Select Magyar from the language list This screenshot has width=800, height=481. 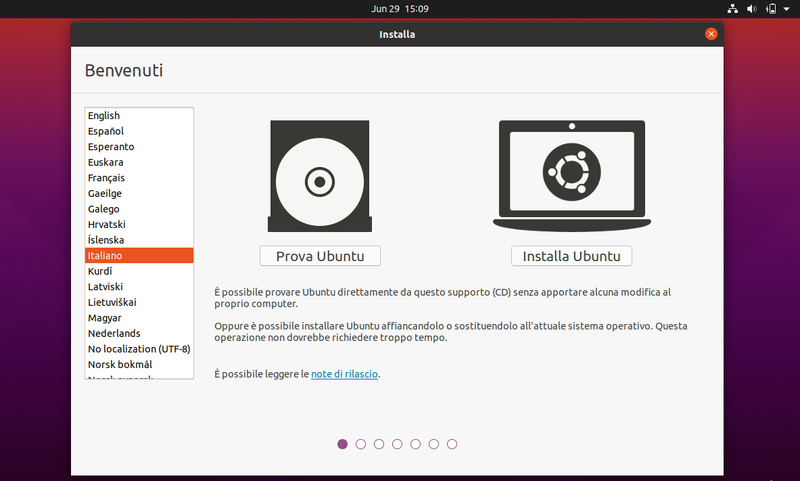pos(107,318)
